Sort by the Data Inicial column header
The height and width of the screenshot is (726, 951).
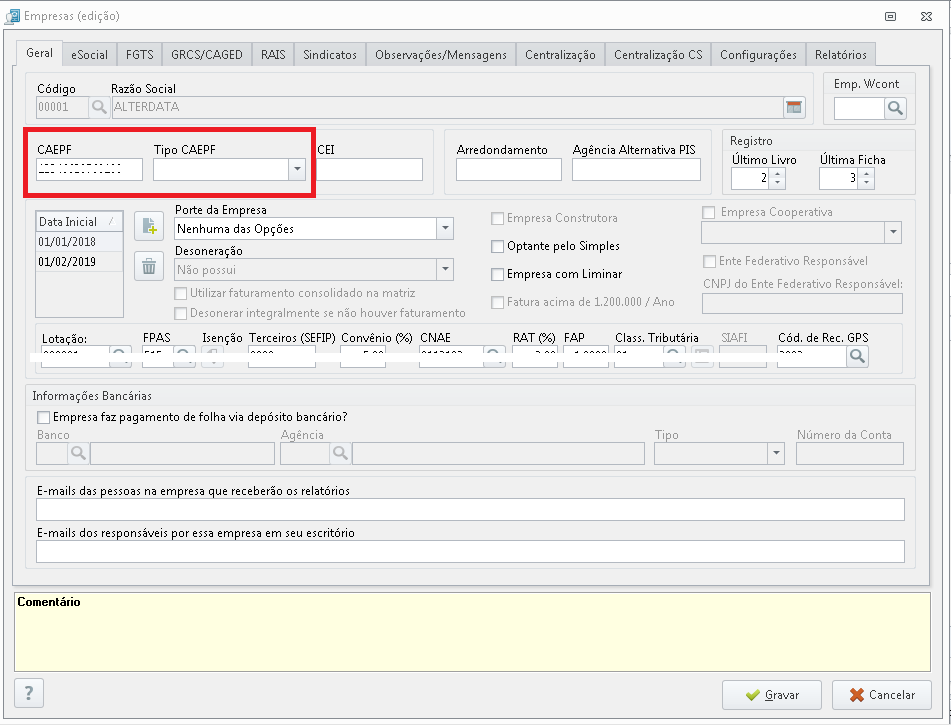pyautogui.click(x=79, y=221)
